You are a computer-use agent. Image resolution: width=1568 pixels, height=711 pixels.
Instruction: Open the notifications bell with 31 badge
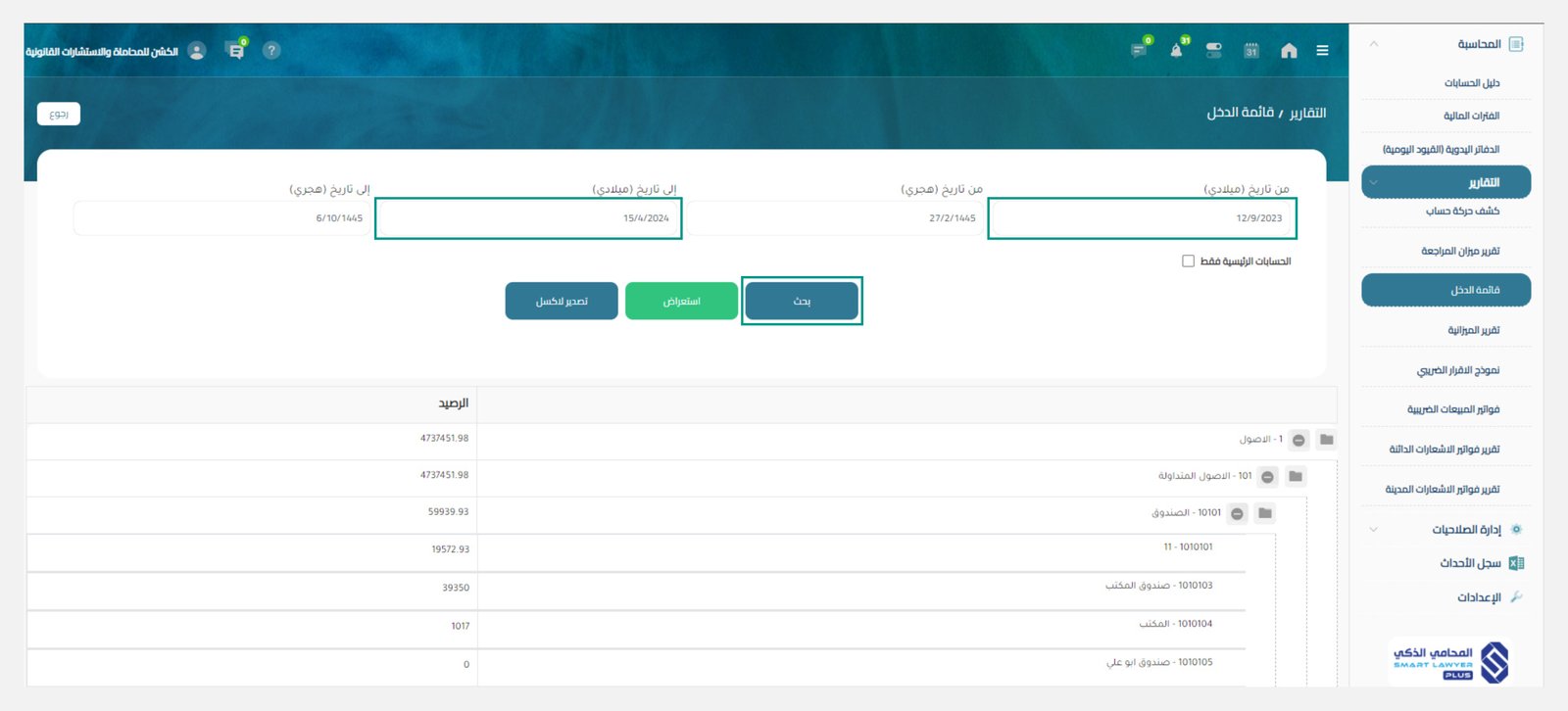1177,49
